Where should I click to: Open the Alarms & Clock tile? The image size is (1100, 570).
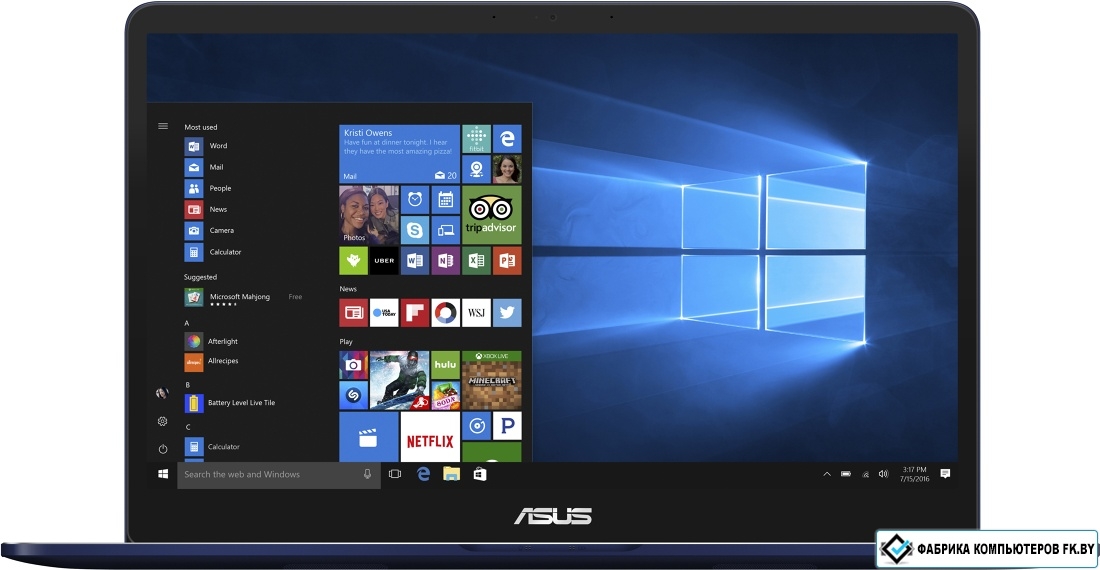coord(415,200)
